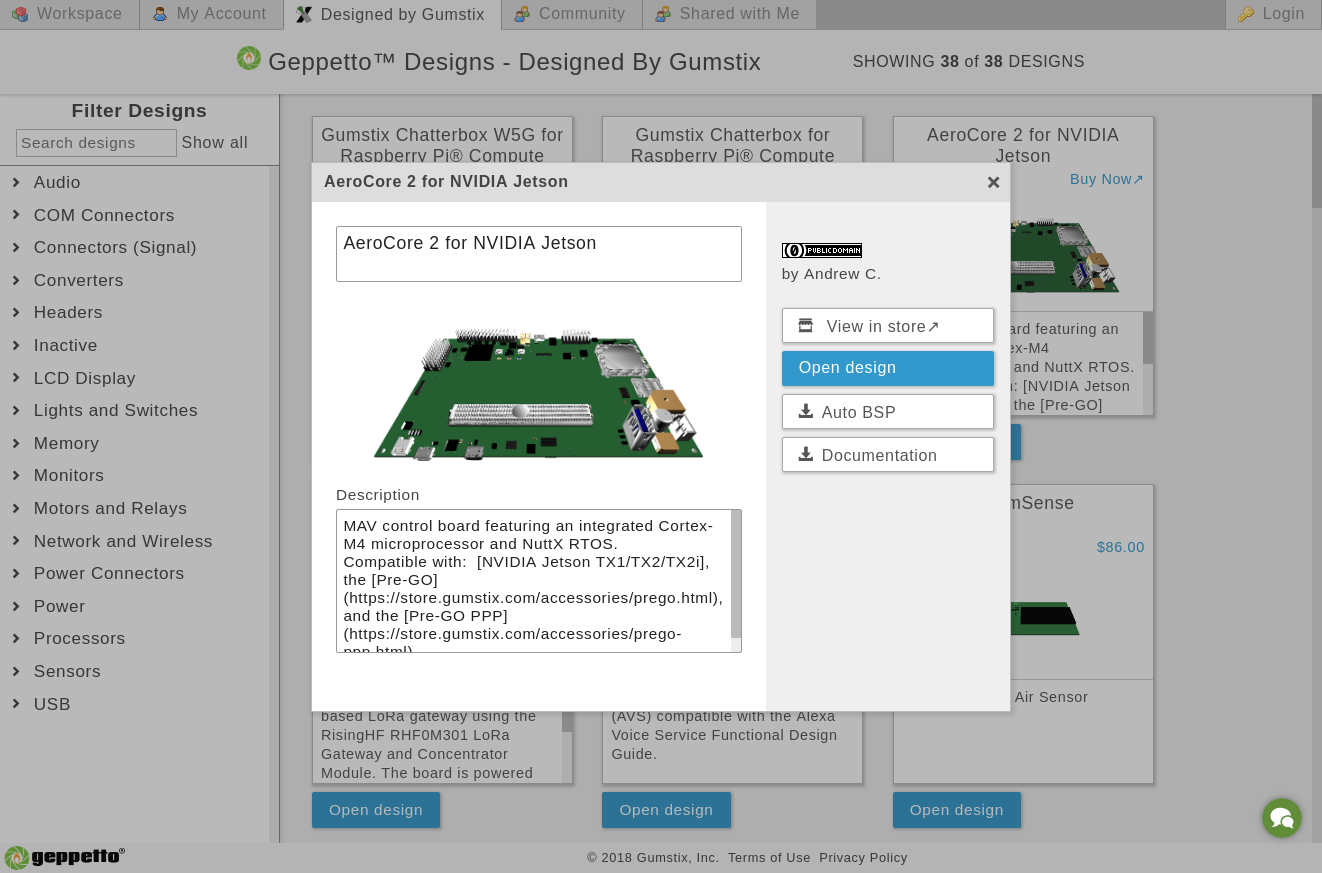Image resolution: width=1322 pixels, height=873 pixels.
Task: Open the chat support bubble
Action: pos(1282,818)
